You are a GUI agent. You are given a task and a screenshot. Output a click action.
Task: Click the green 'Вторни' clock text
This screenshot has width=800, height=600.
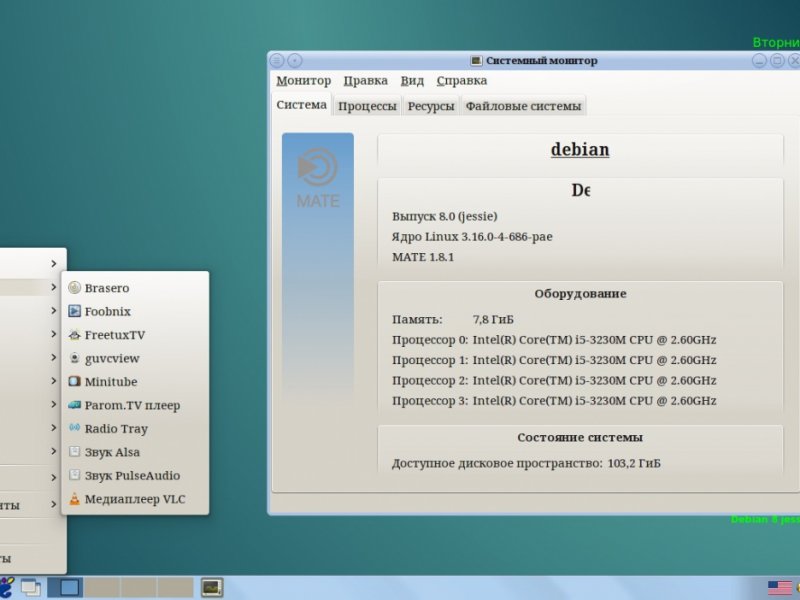776,42
